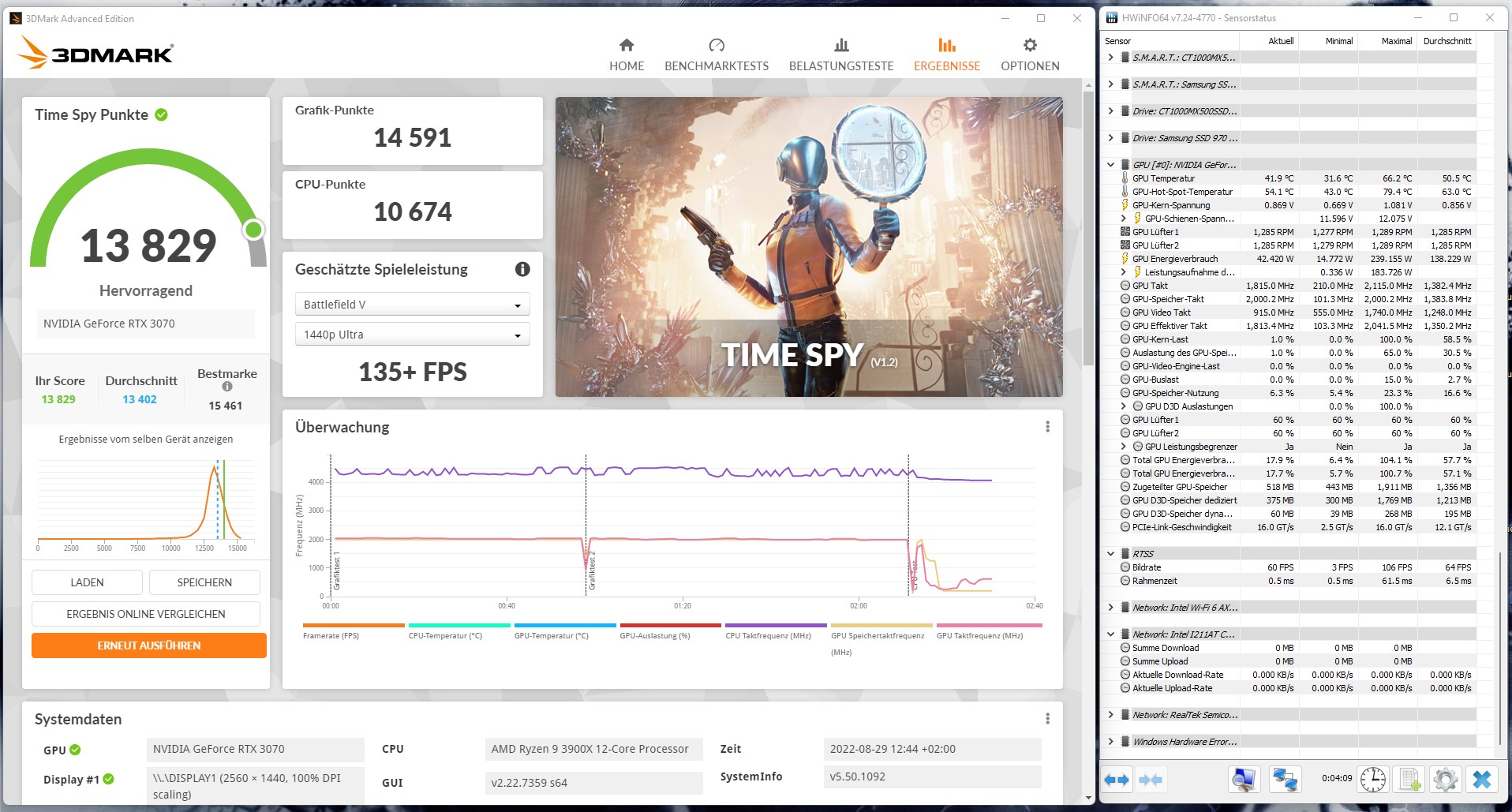Open HWiNFO sensor settings gear icon
The image size is (1512, 812).
tap(1446, 780)
